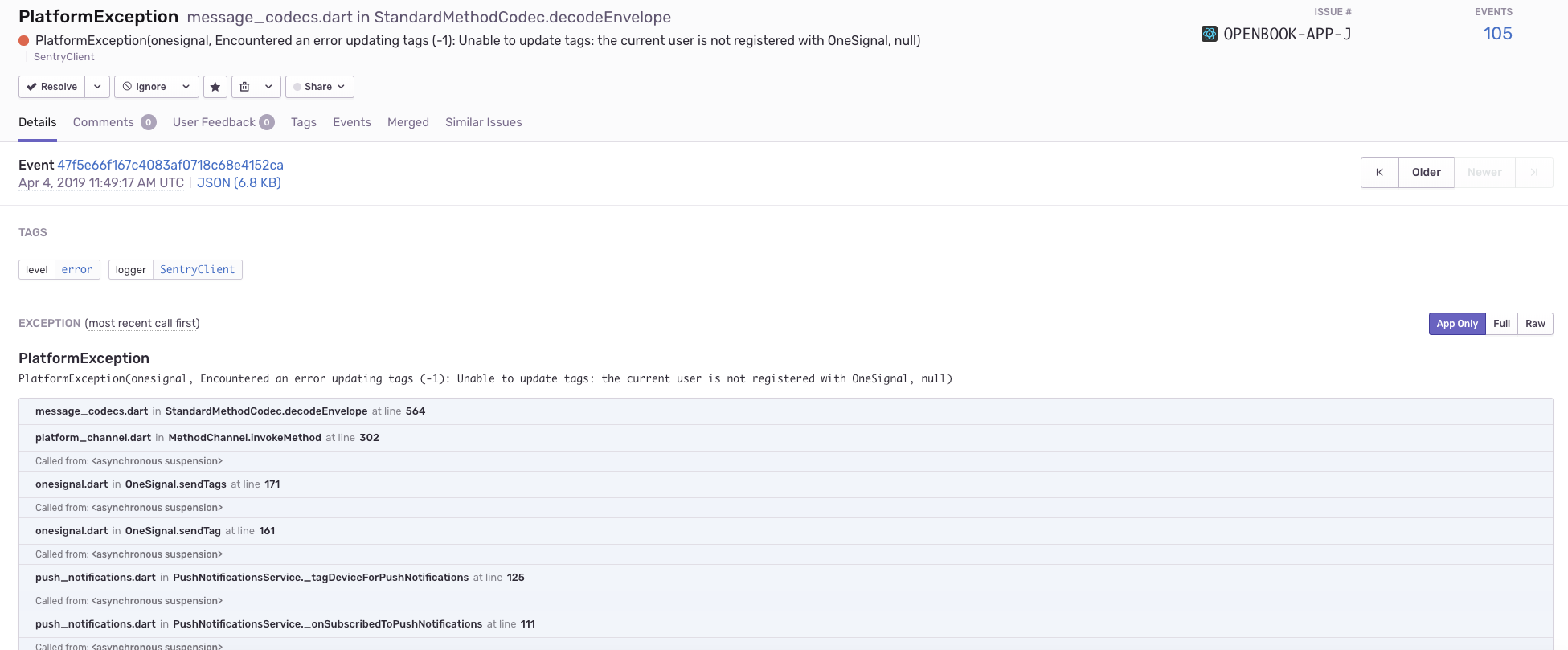Jump to newest event icon button
The width and height of the screenshot is (1568, 650).
[x=1534, y=173]
